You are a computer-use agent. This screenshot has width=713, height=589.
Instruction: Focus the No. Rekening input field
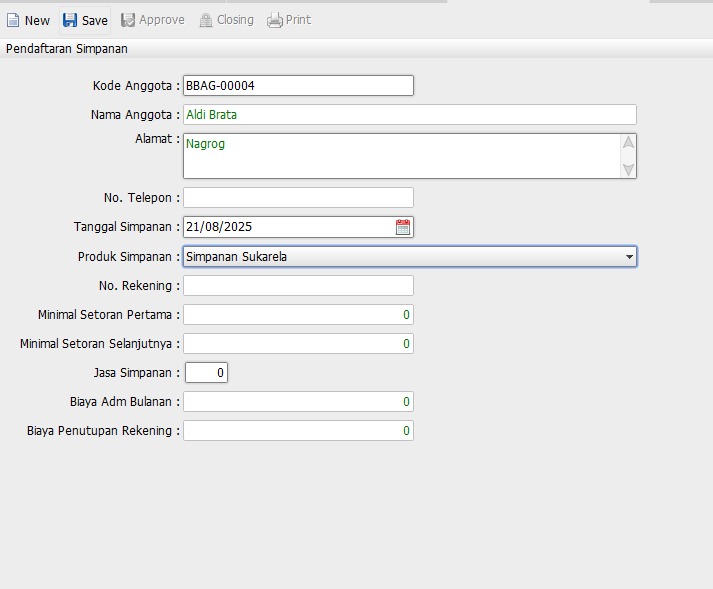[298, 286]
